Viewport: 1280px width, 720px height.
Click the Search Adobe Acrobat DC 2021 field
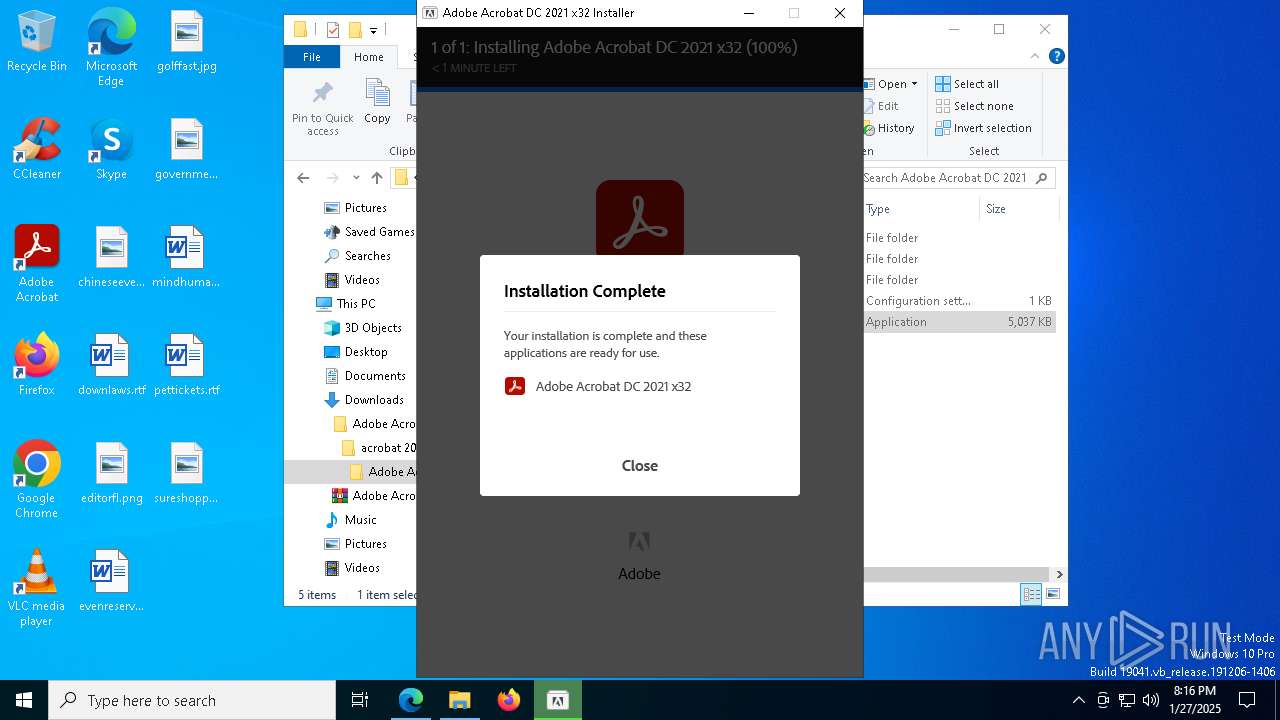(x=958, y=178)
